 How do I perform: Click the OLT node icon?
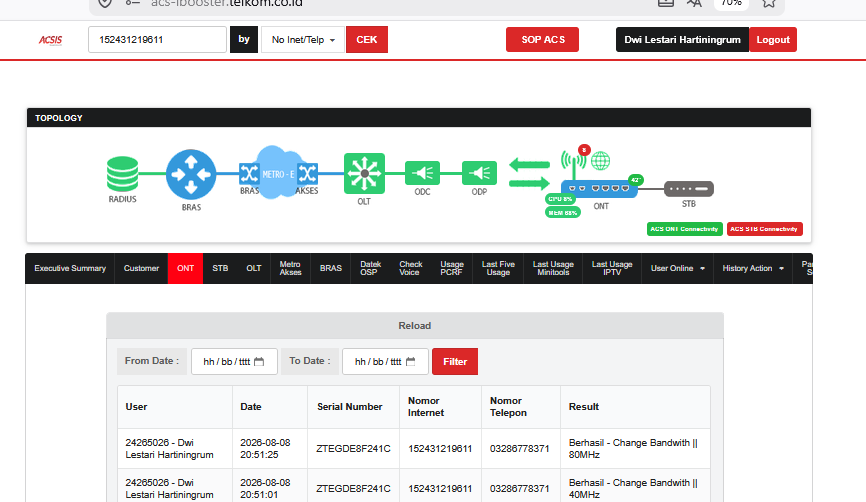click(364, 173)
